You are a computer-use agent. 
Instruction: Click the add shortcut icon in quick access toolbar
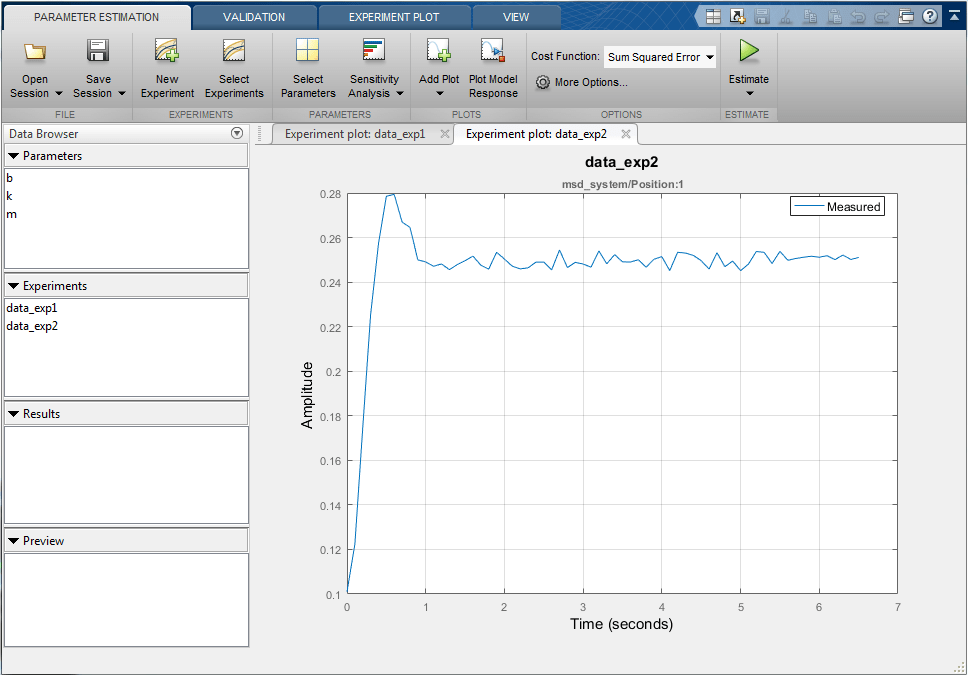(x=737, y=17)
